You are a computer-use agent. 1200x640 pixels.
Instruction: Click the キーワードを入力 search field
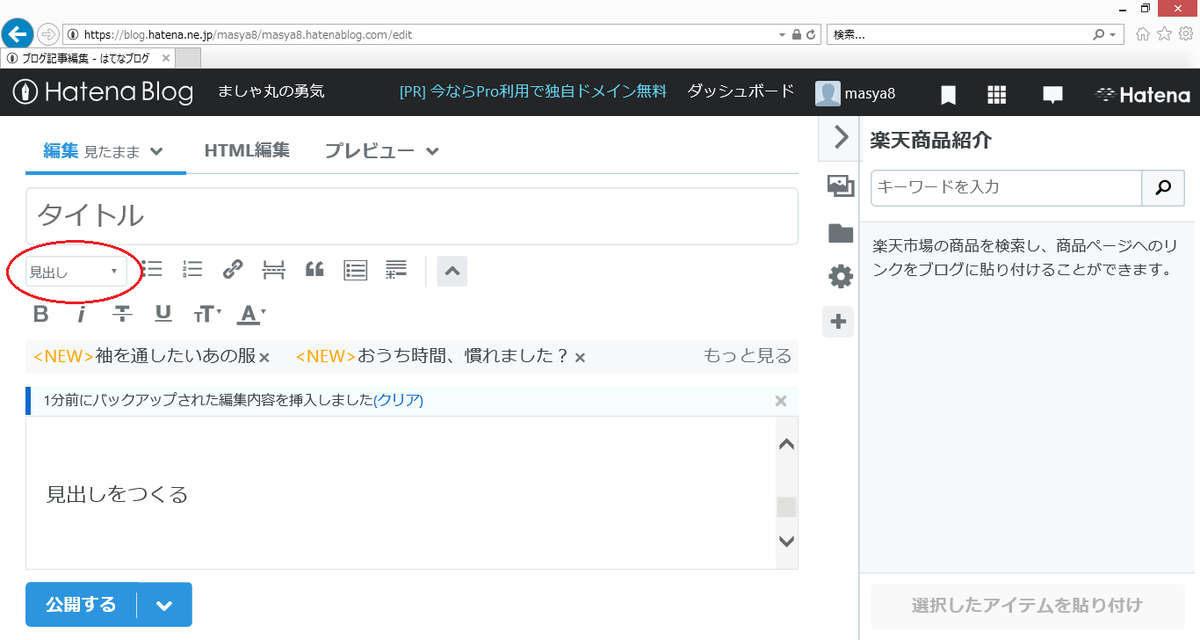(x=1007, y=187)
